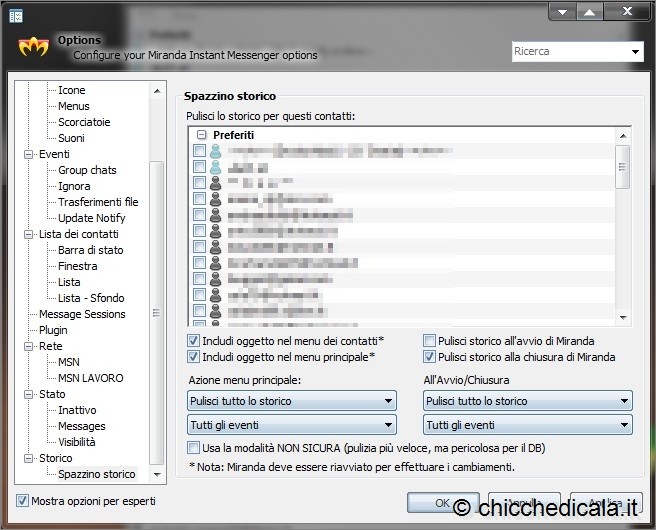Open MSN LAVORO settings in tree
The width and height of the screenshot is (656, 530).
pyautogui.click(x=90, y=378)
